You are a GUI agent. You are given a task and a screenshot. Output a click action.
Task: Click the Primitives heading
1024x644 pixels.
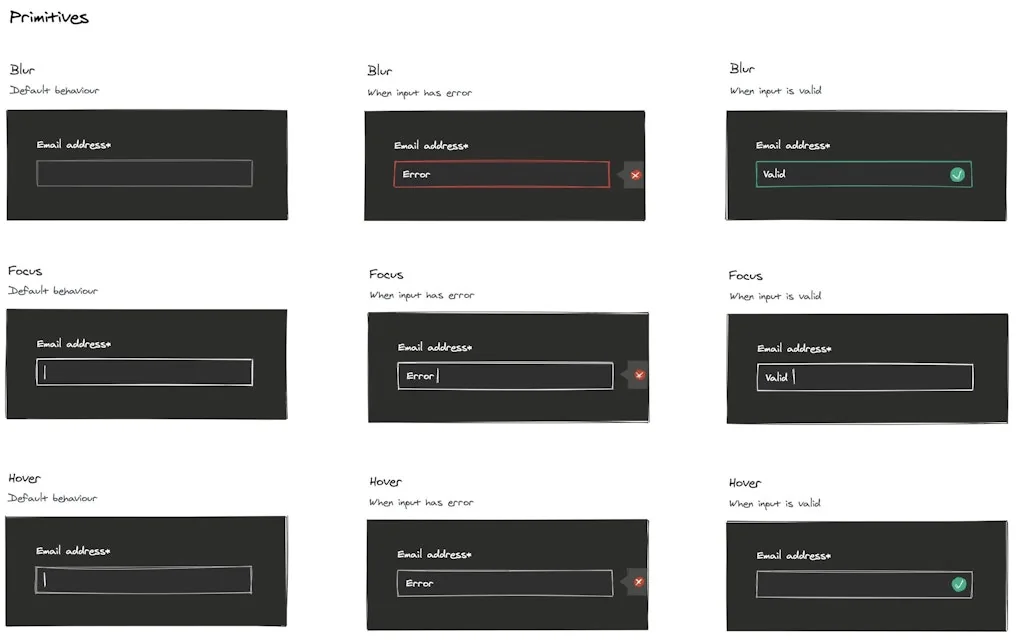[x=48, y=16]
